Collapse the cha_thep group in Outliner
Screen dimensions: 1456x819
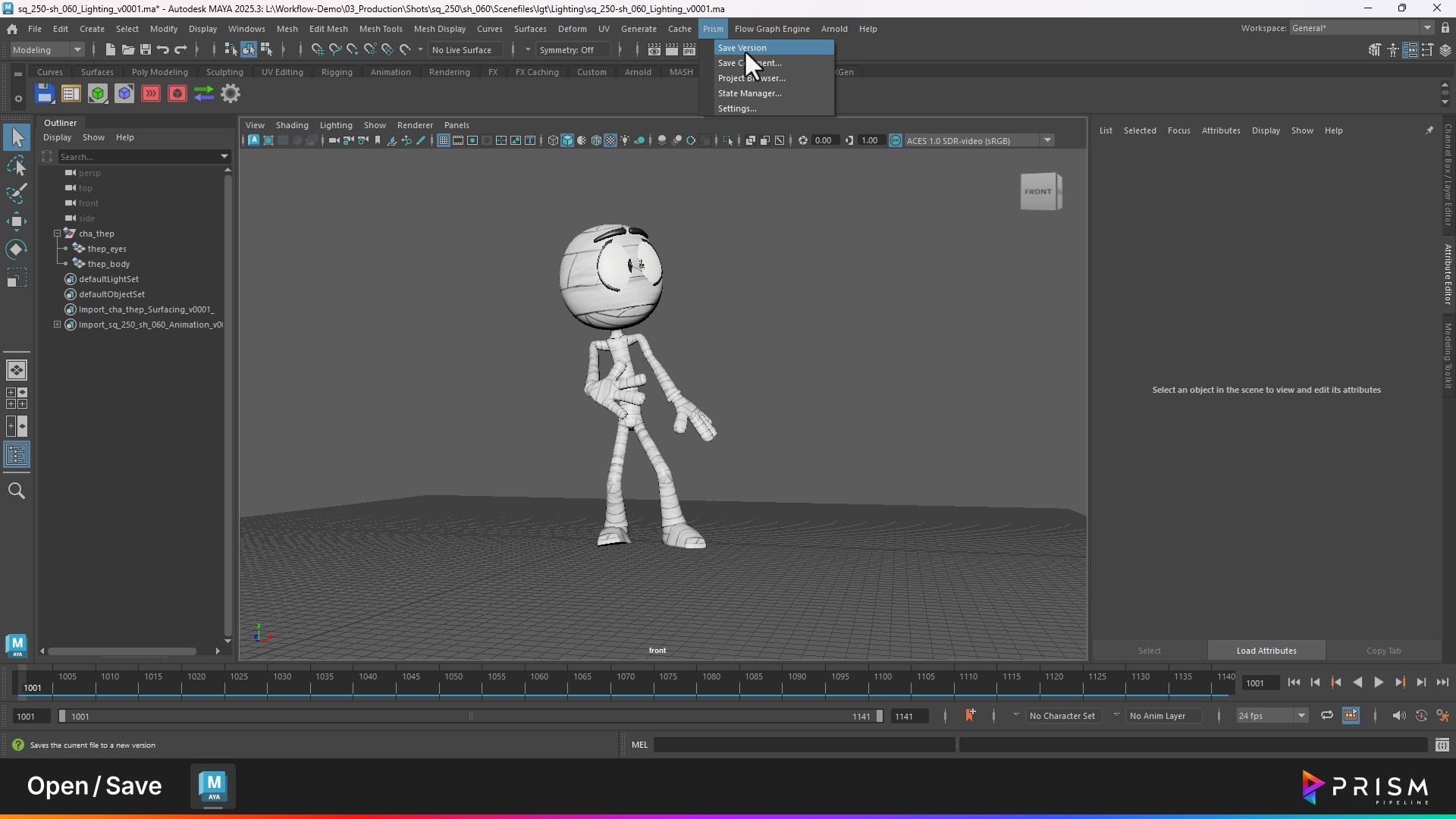[57, 234]
